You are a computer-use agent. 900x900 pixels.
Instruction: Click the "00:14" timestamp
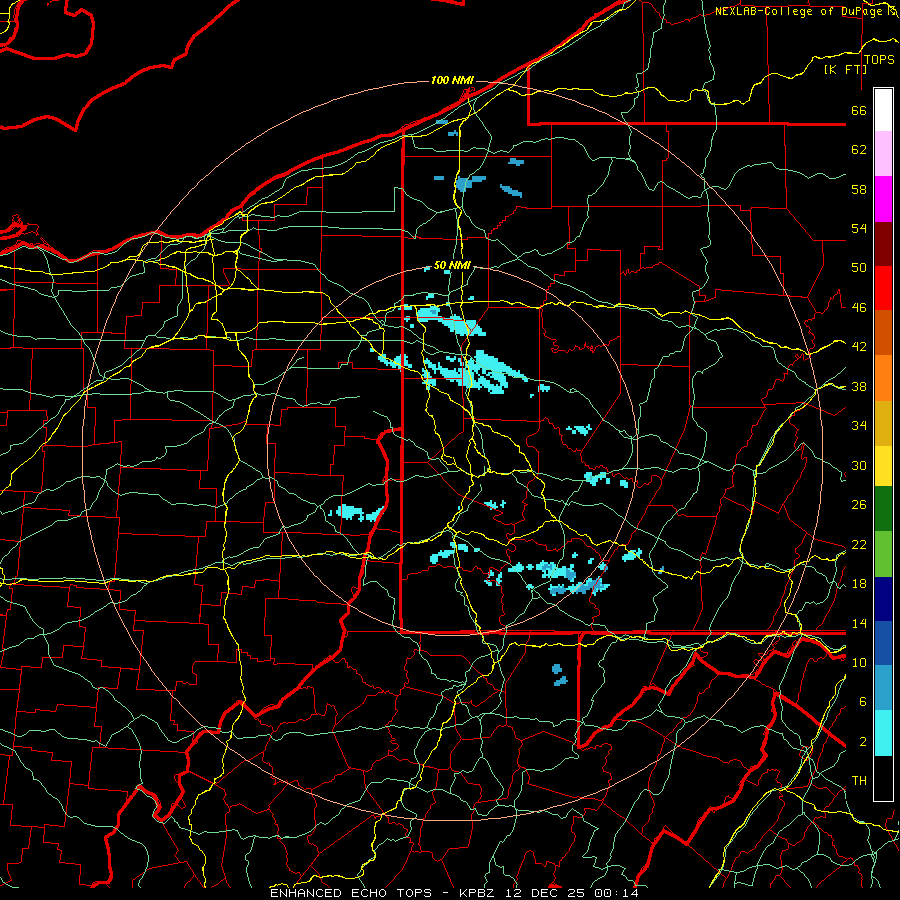point(617,893)
